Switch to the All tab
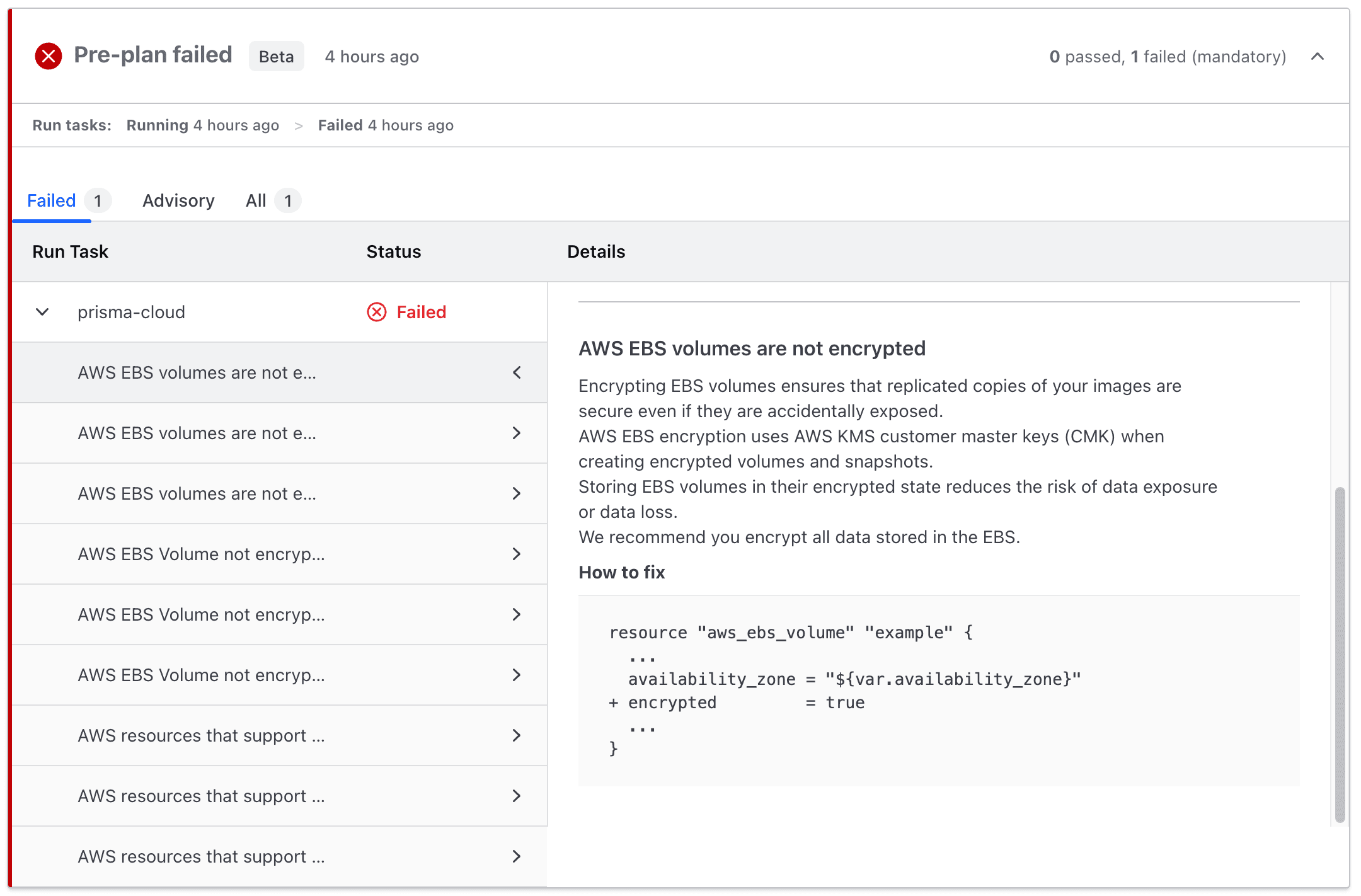This screenshot has width=1361, height=896. point(255,200)
